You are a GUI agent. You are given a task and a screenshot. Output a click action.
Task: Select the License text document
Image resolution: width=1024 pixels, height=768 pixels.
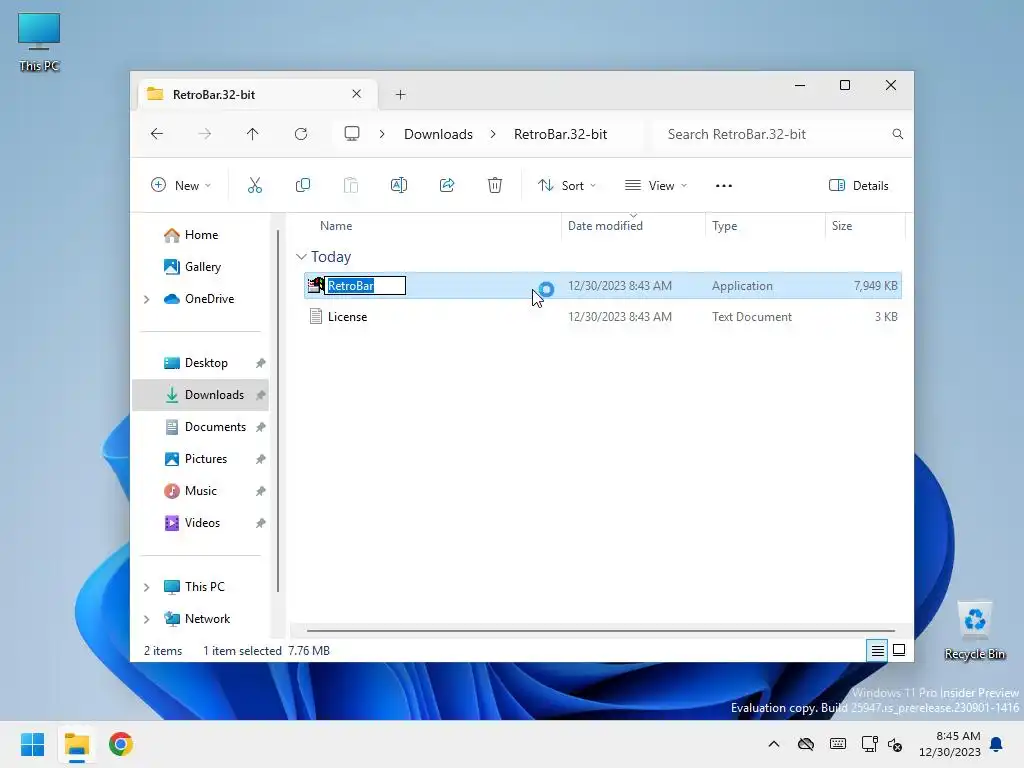pos(603,317)
